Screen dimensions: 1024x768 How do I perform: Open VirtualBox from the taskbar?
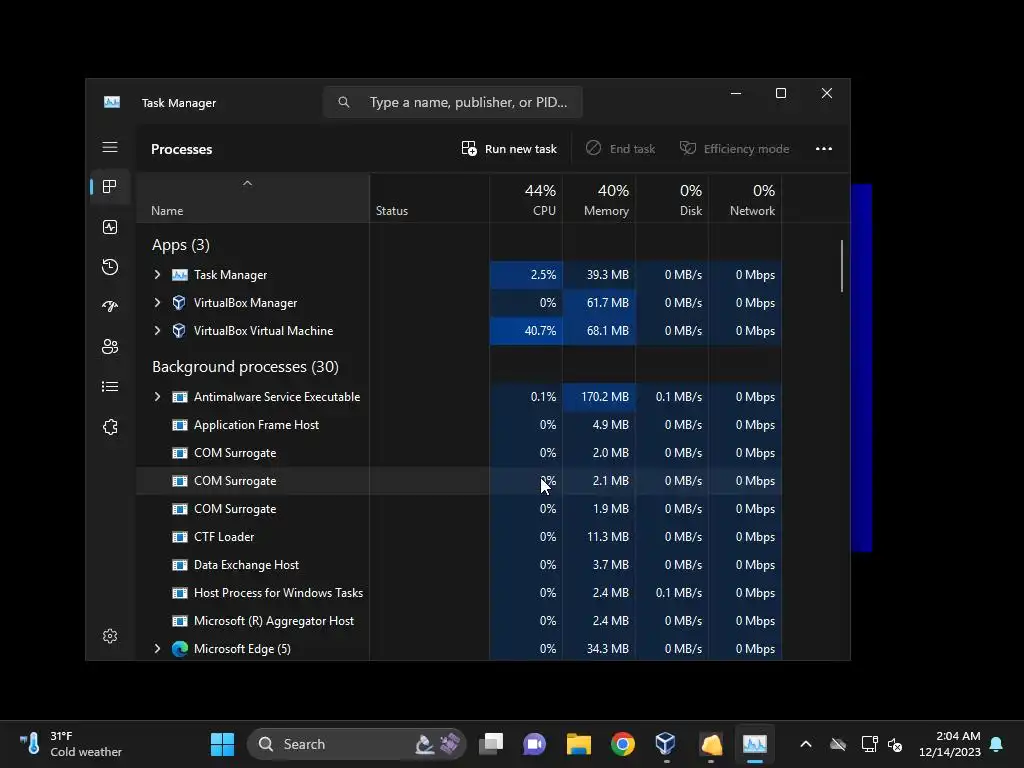click(665, 744)
